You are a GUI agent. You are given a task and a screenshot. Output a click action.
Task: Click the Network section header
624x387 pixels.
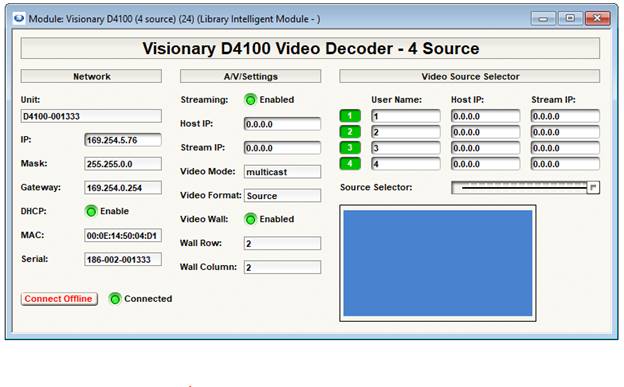[x=91, y=76]
